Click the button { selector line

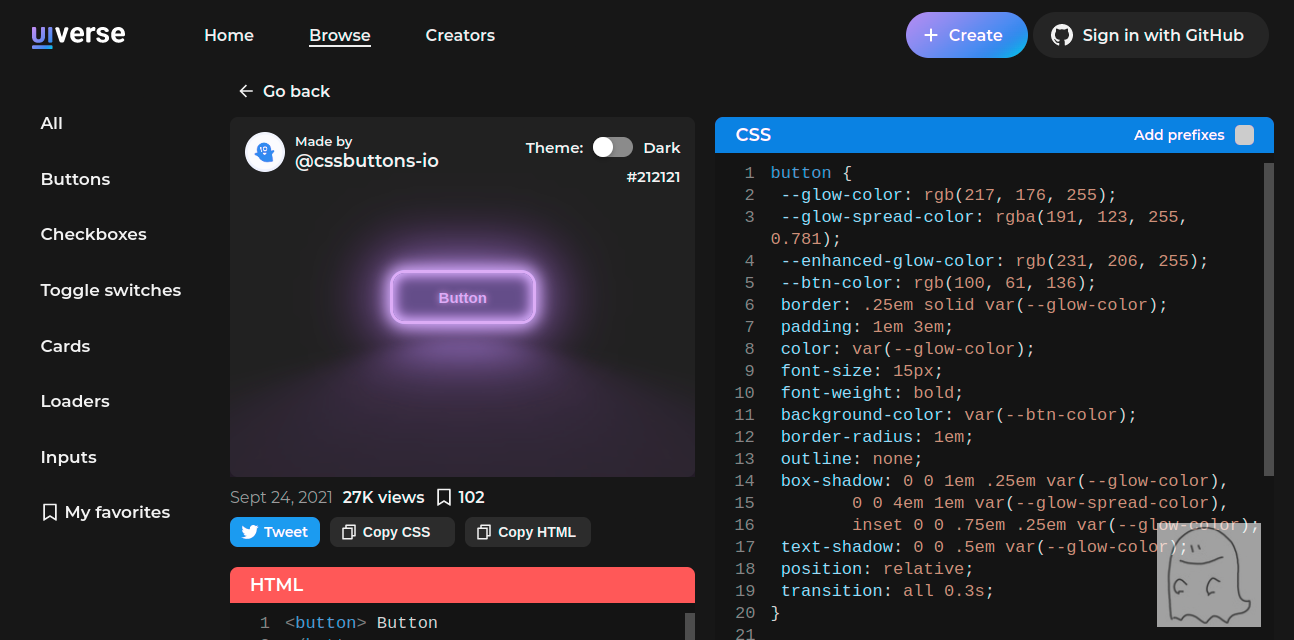811,173
